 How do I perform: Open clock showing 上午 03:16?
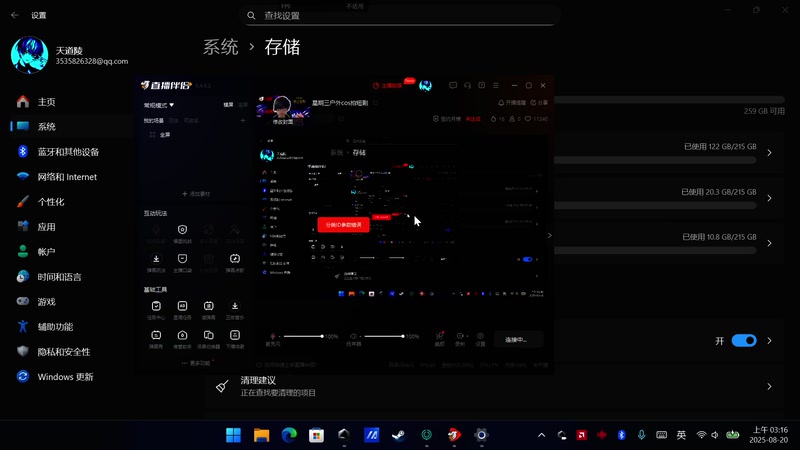point(769,435)
